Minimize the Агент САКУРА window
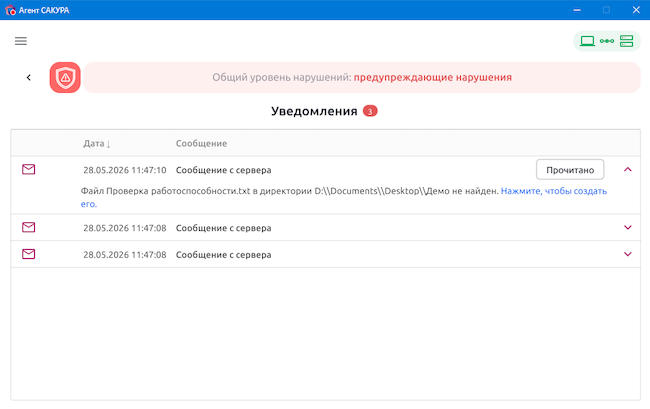The height and width of the screenshot is (409, 650). (577, 10)
